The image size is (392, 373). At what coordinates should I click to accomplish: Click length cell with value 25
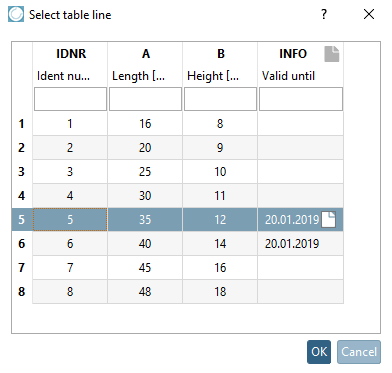click(x=145, y=172)
